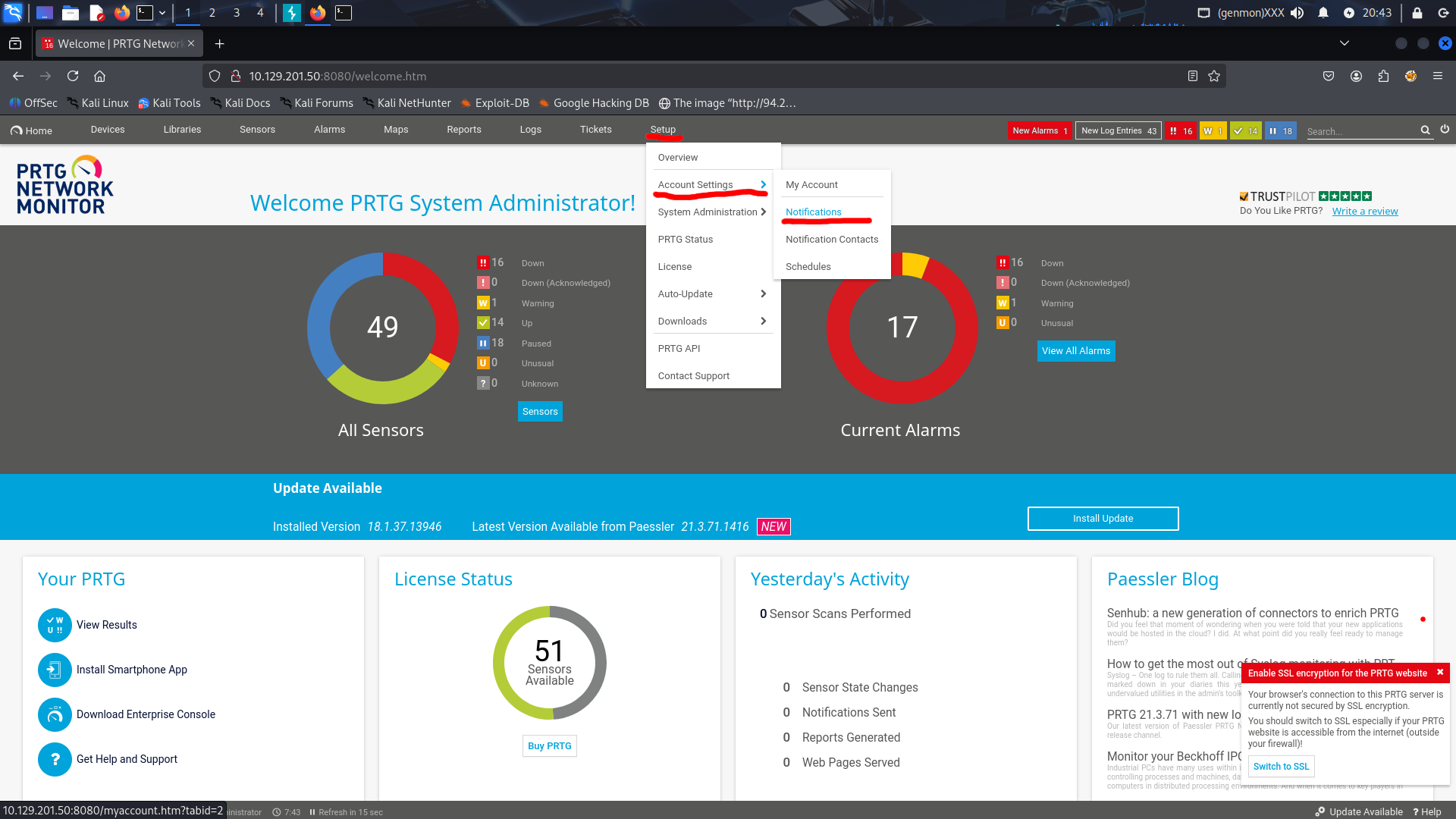The height and width of the screenshot is (819, 1456).
Task: Click the red Down sensors status badge
Action: click(x=1181, y=131)
